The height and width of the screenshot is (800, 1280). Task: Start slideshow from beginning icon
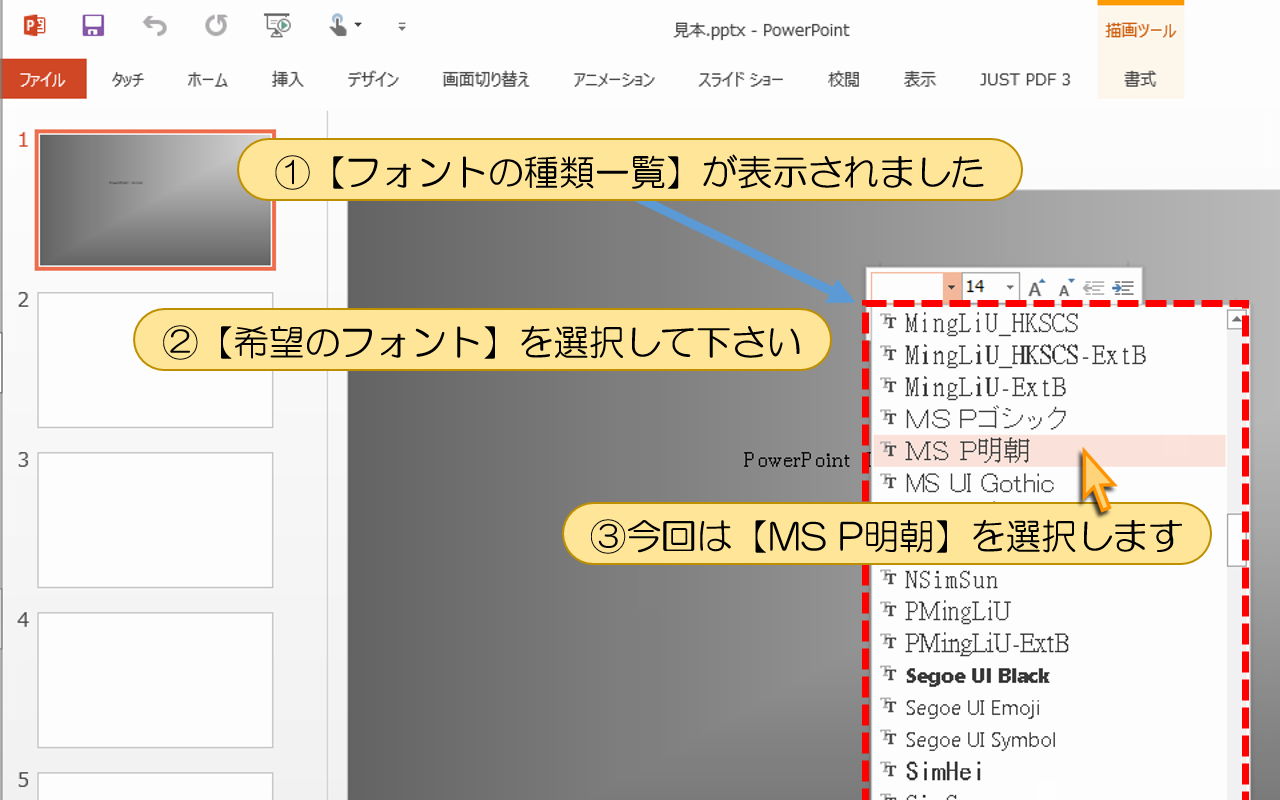click(277, 26)
